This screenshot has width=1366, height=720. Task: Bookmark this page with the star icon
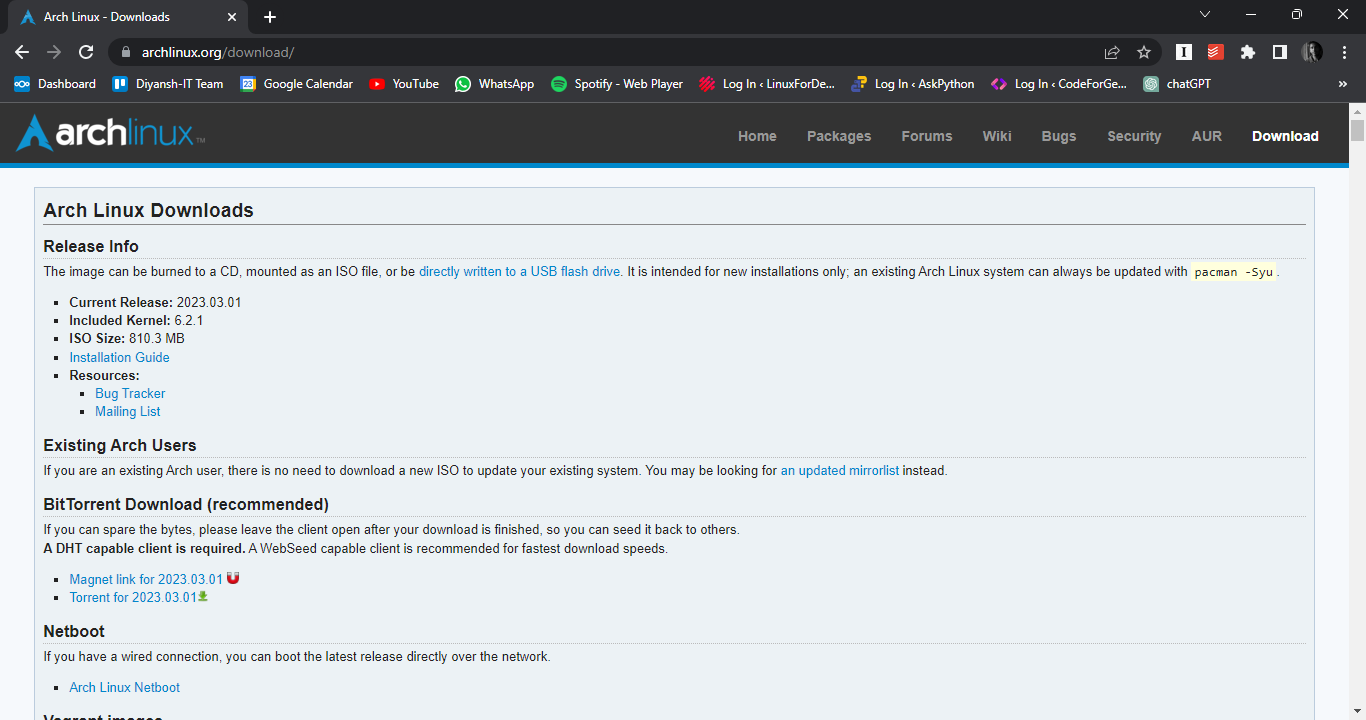click(x=1144, y=52)
